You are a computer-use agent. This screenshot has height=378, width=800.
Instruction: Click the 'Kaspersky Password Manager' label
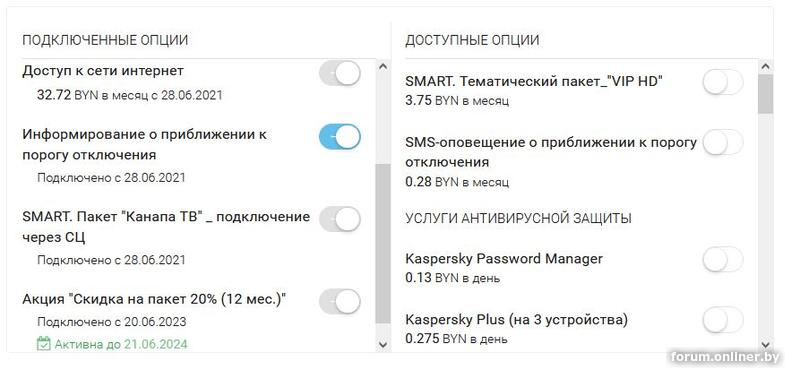[504, 259]
